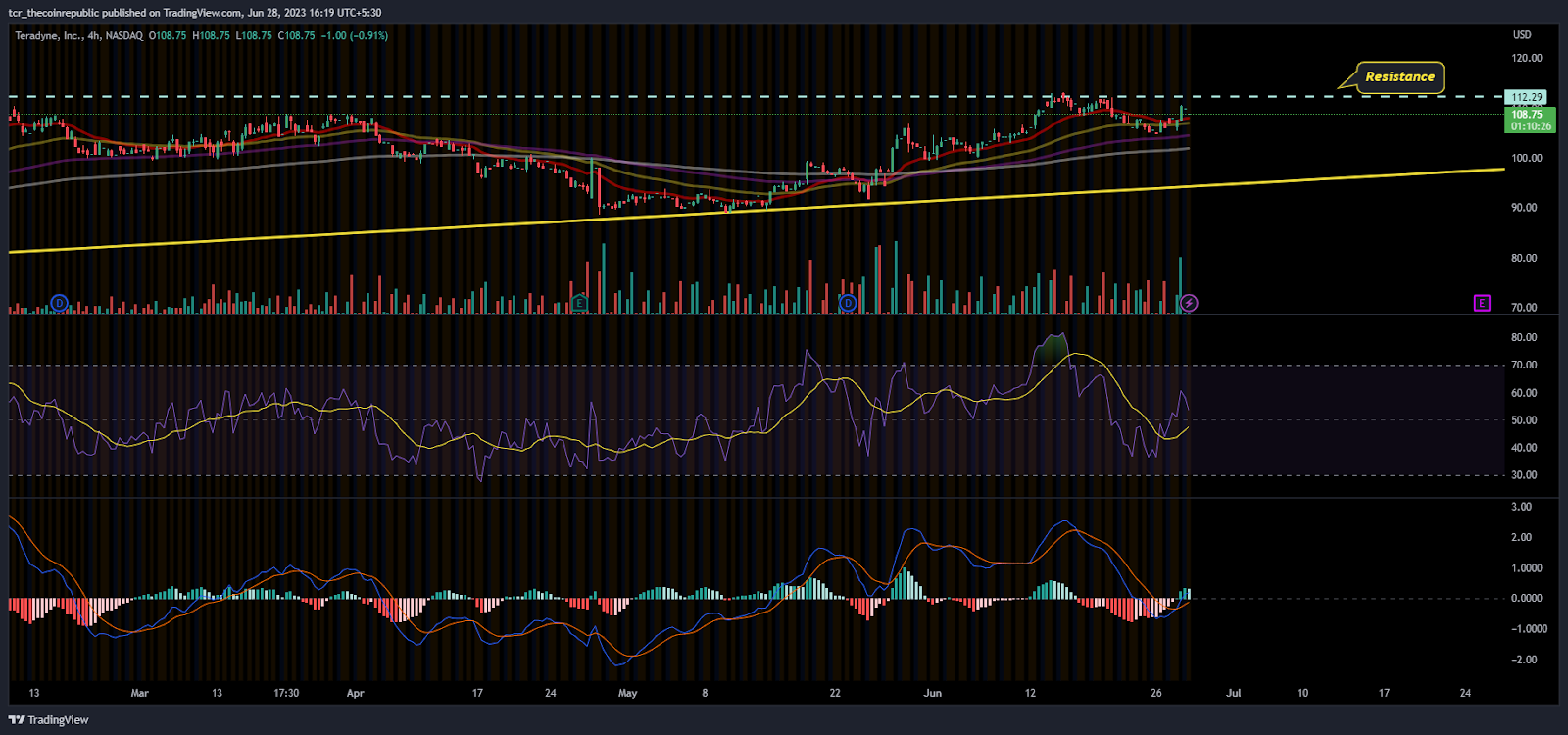Click the L108.75 low value
This screenshot has width=1568, height=735.
254,35
